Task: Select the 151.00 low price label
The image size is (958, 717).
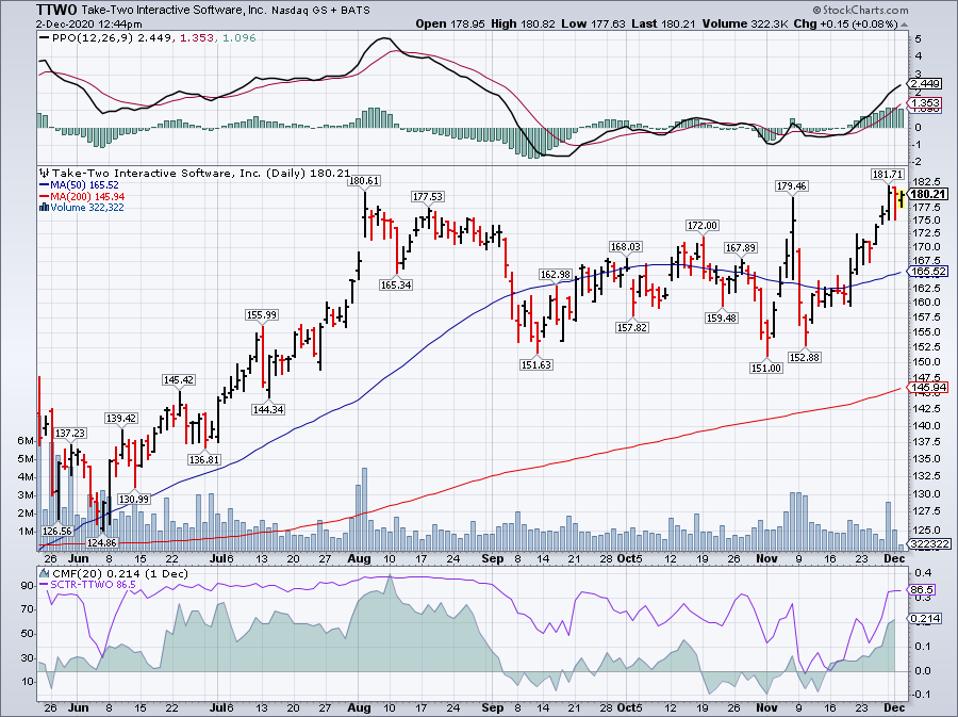Action: tap(766, 368)
